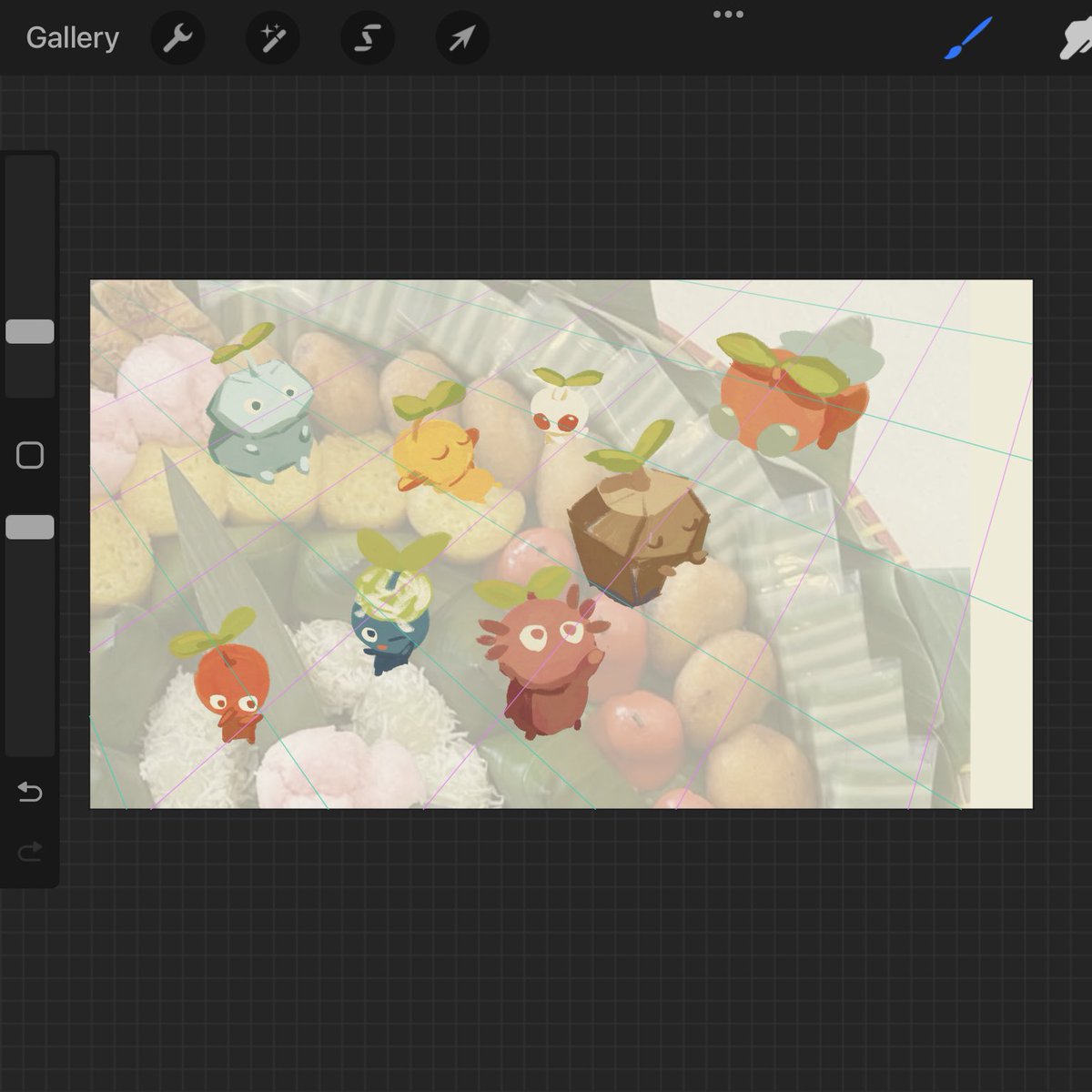Redo the undone stroke
This screenshot has width=1092, height=1092.
point(30,853)
